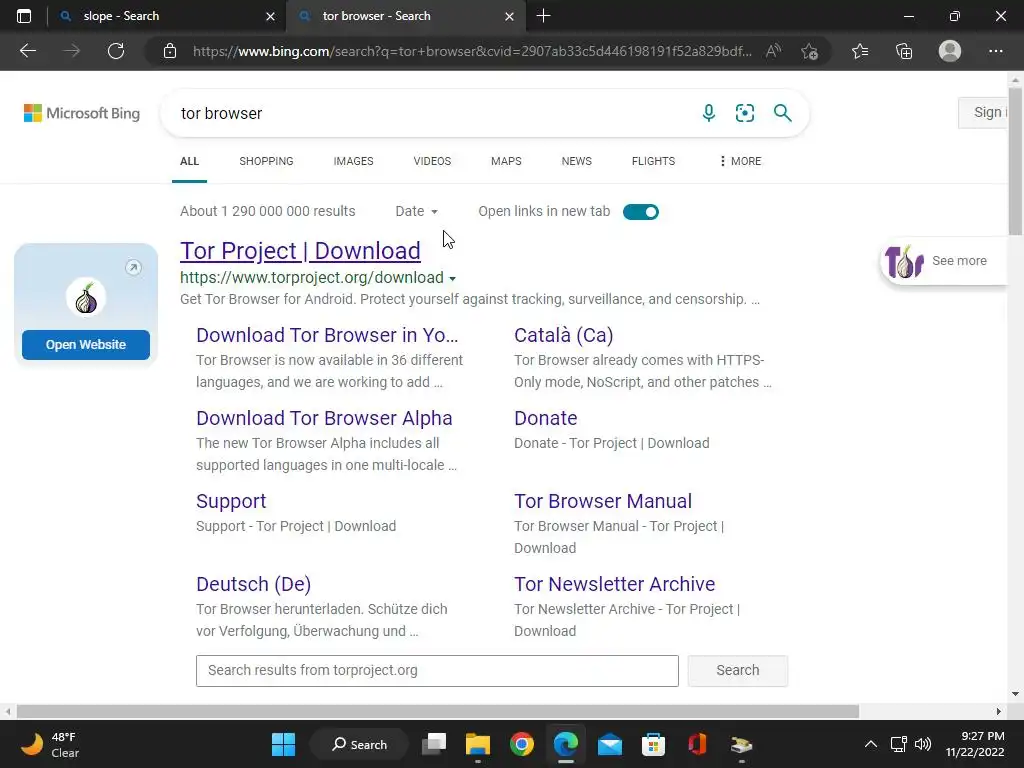Switch to NEWS results
The height and width of the screenshot is (768, 1024).
tap(577, 161)
